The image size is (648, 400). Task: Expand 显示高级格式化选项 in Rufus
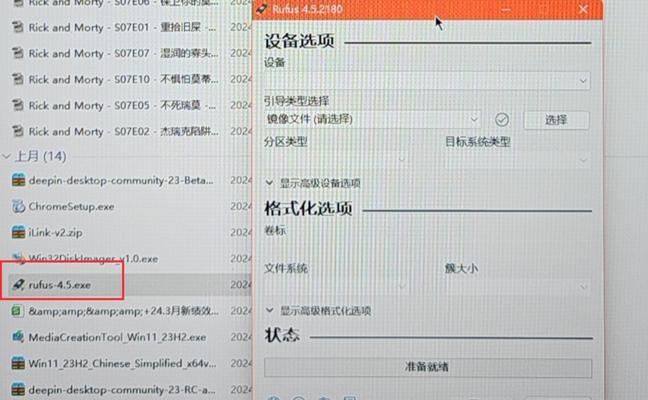[x=318, y=311]
